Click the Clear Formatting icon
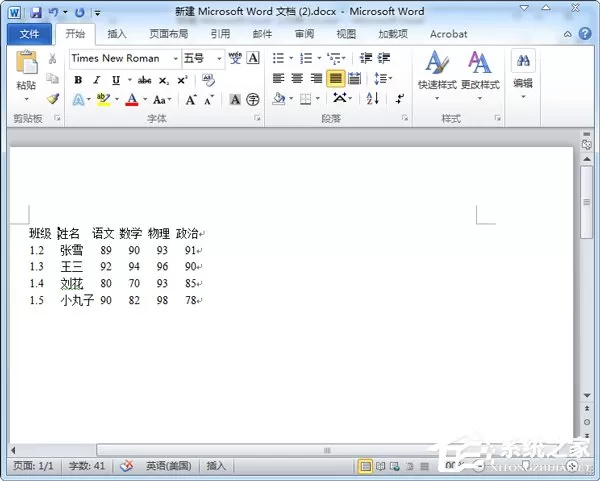 tap(208, 80)
